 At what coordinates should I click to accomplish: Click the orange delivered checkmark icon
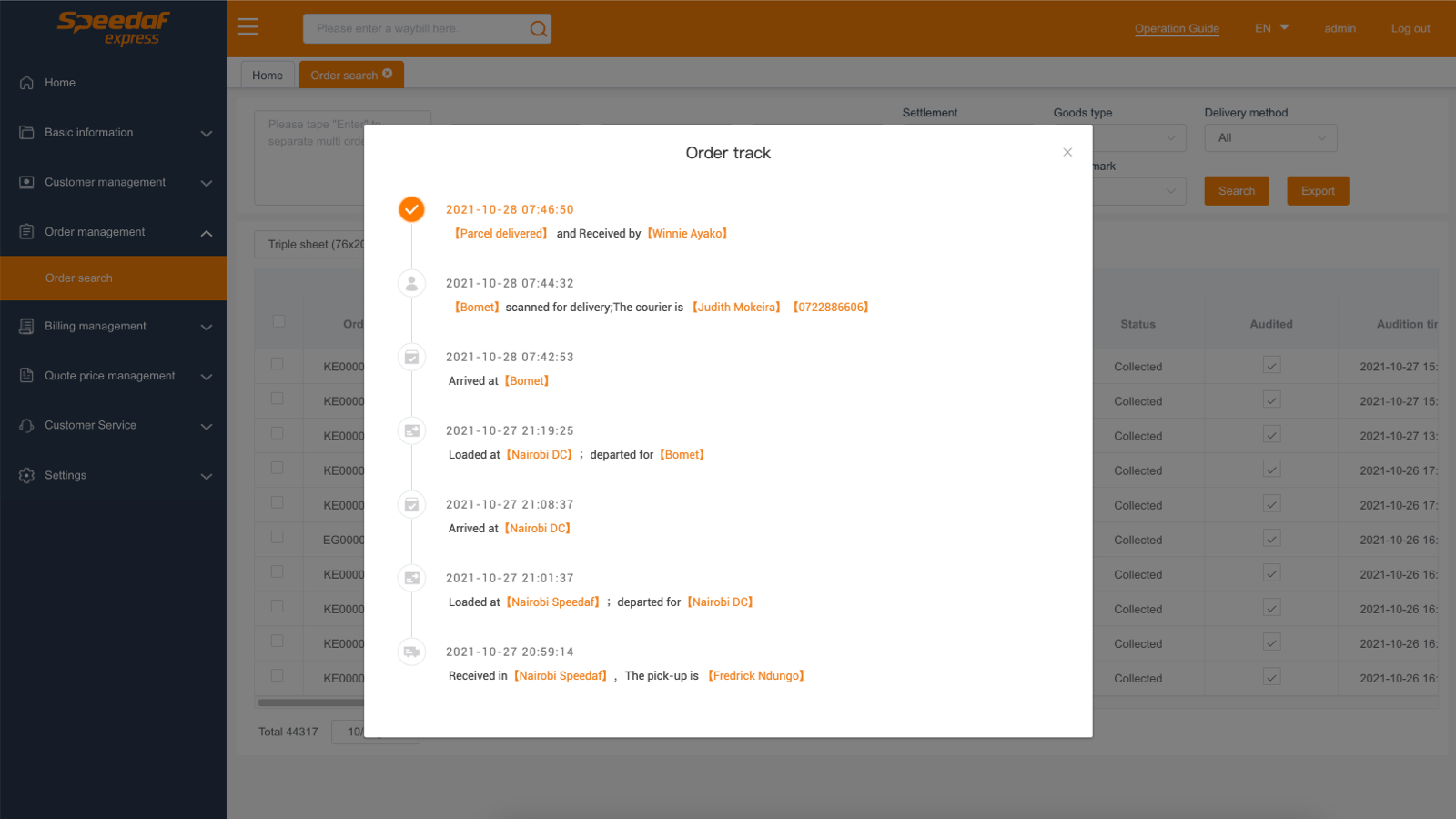tap(411, 209)
